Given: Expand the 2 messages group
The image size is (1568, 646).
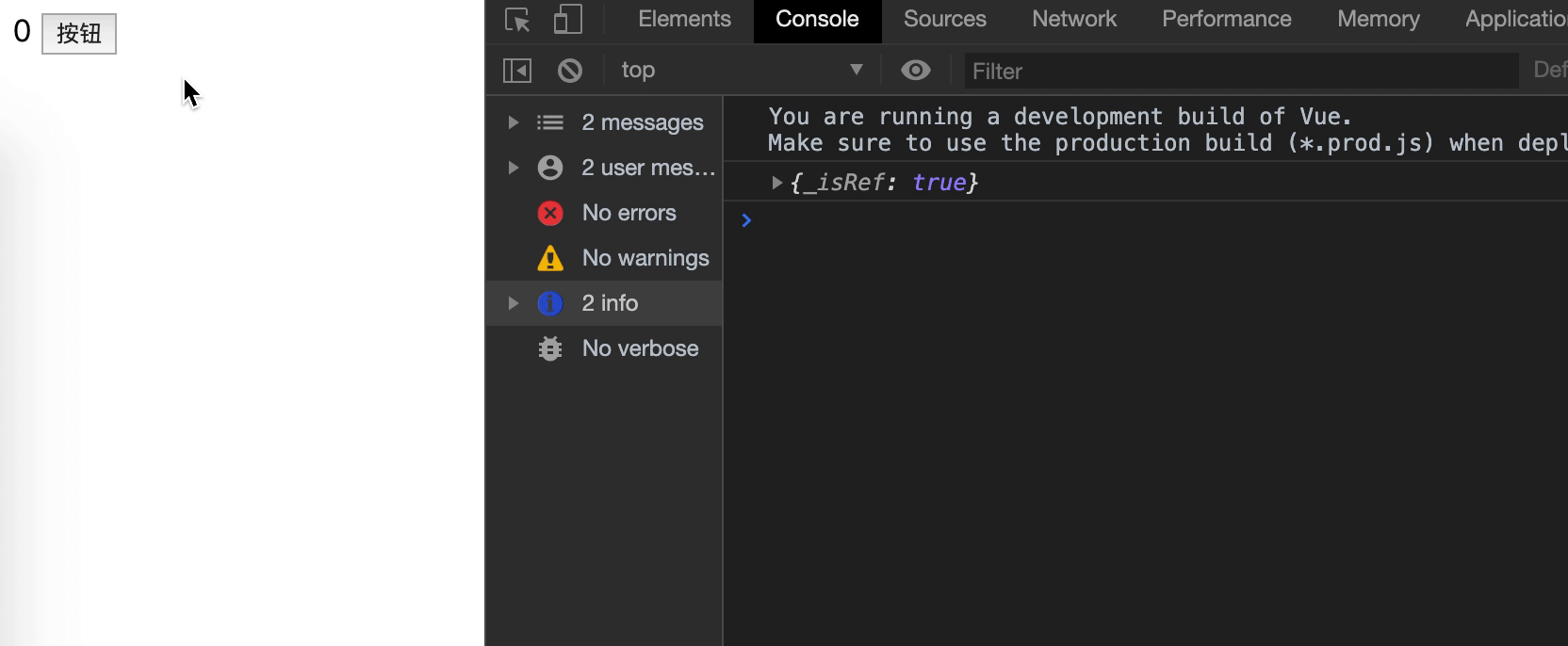Looking at the screenshot, I should tap(514, 122).
